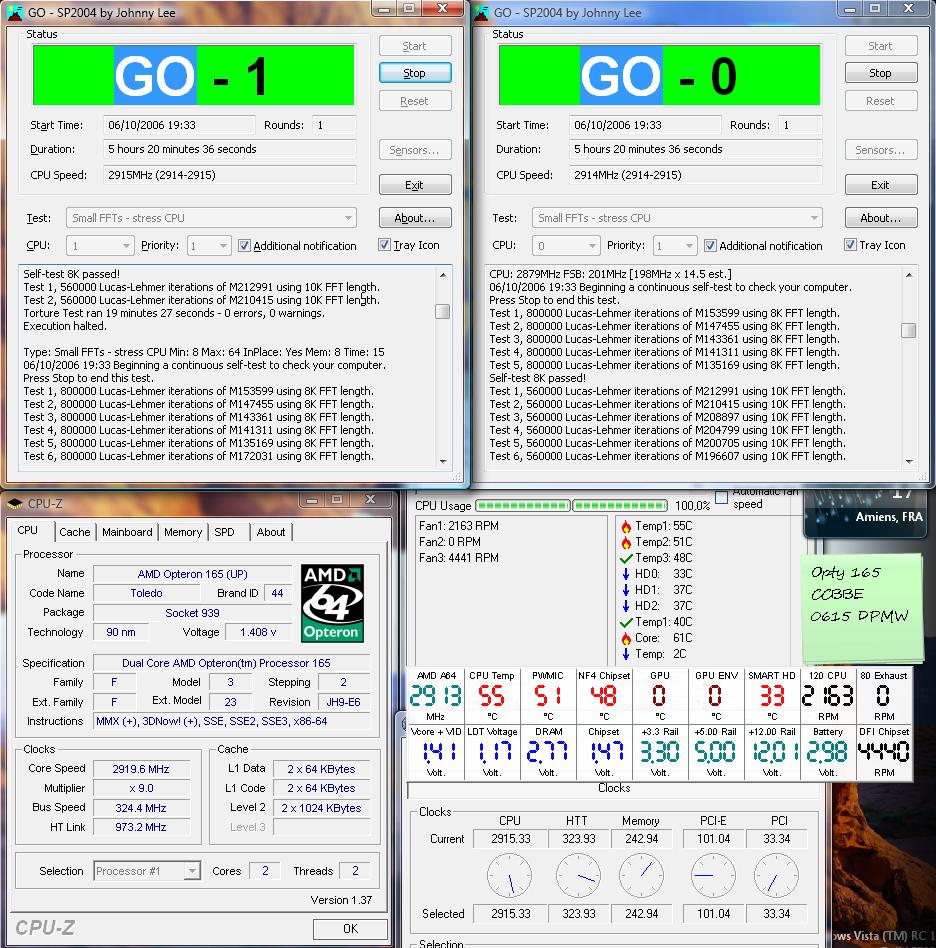The width and height of the screenshot is (936, 948).
Task: Click scroll-up arrow in GO - 0 log
Action: 909,275
